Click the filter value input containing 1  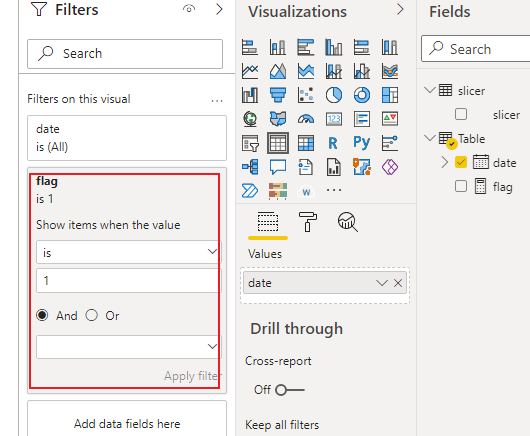click(x=128, y=281)
